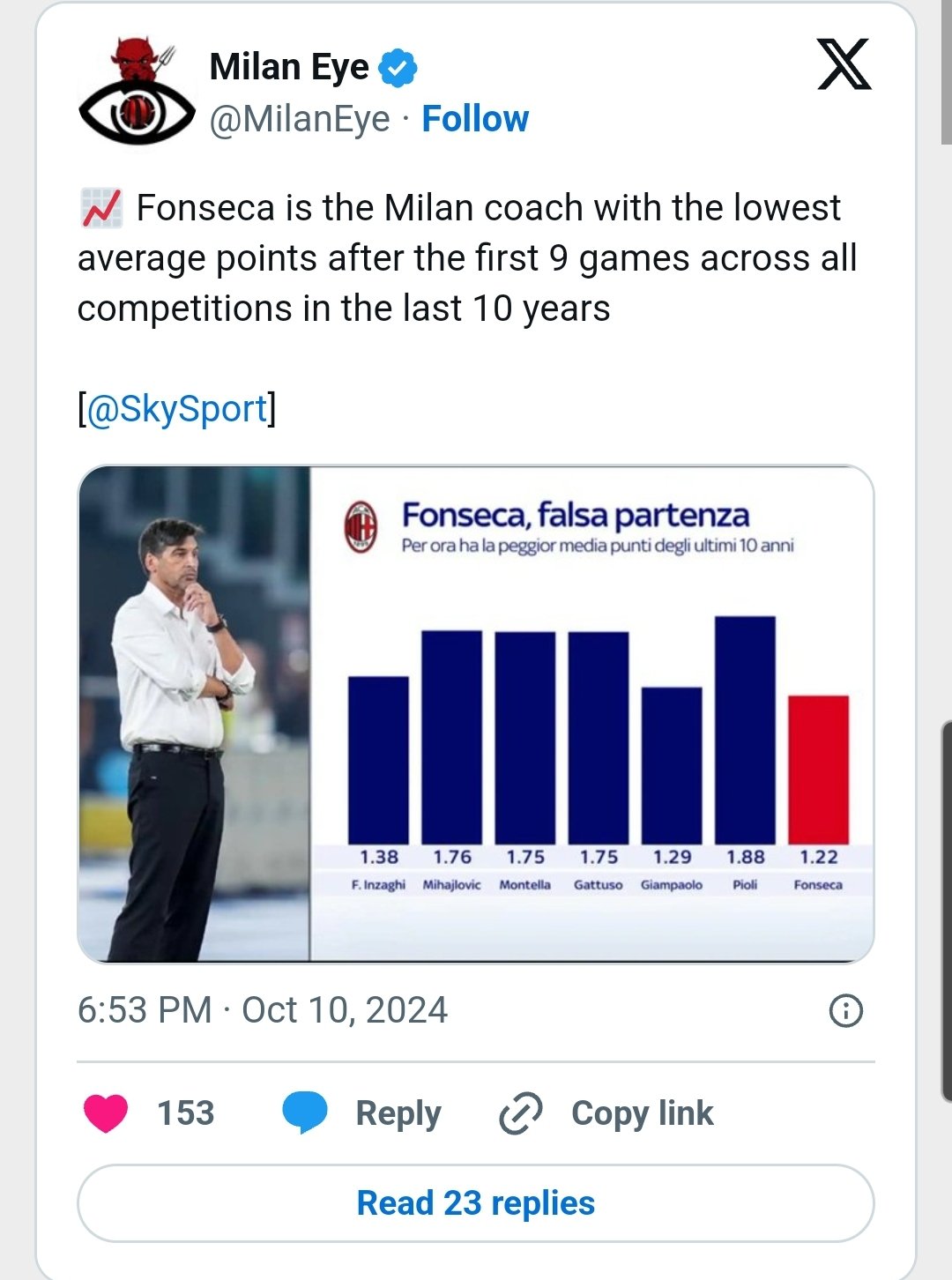This screenshot has height=1280, width=952.
Task: Click the blue verified badge
Action: coord(398,68)
